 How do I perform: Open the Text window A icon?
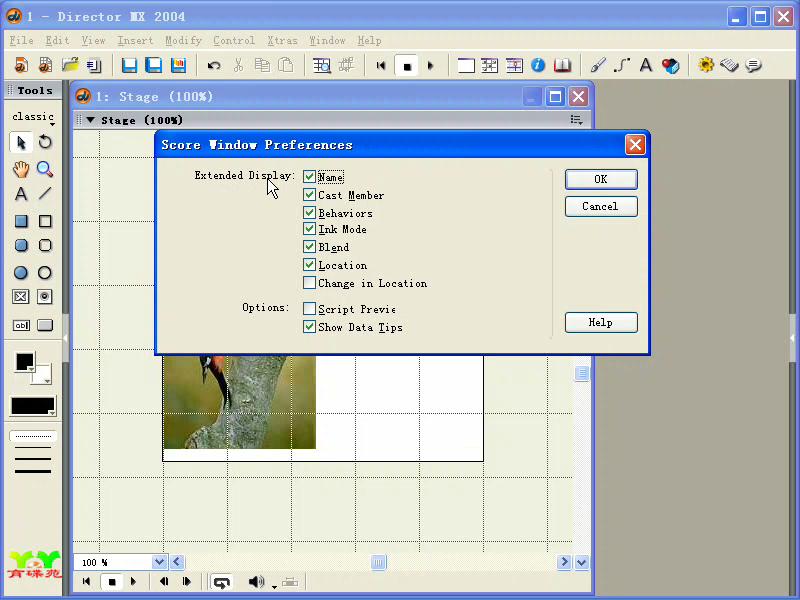tap(646, 65)
